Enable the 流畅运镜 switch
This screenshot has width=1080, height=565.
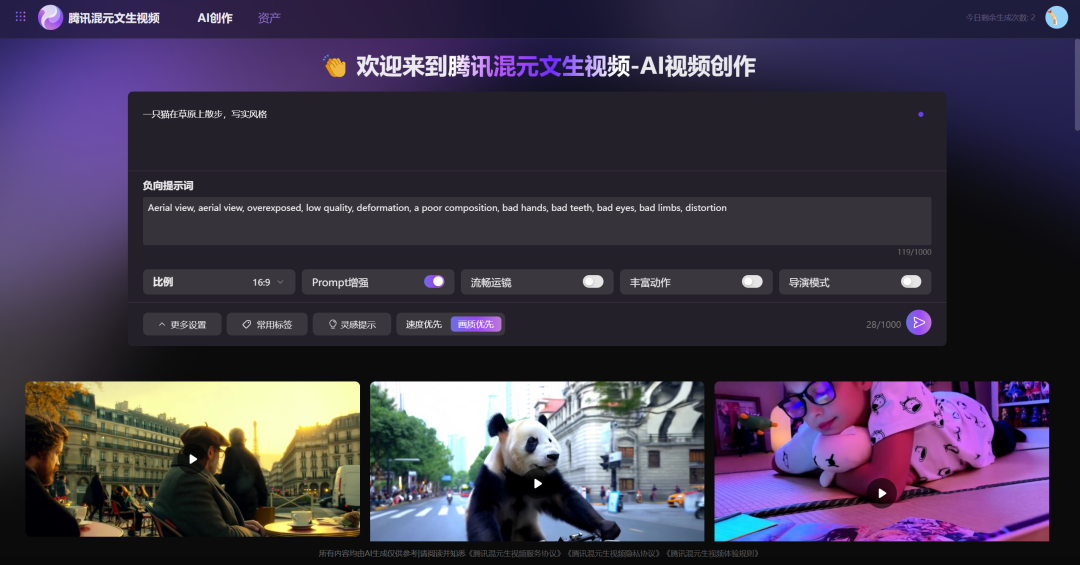tap(593, 282)
